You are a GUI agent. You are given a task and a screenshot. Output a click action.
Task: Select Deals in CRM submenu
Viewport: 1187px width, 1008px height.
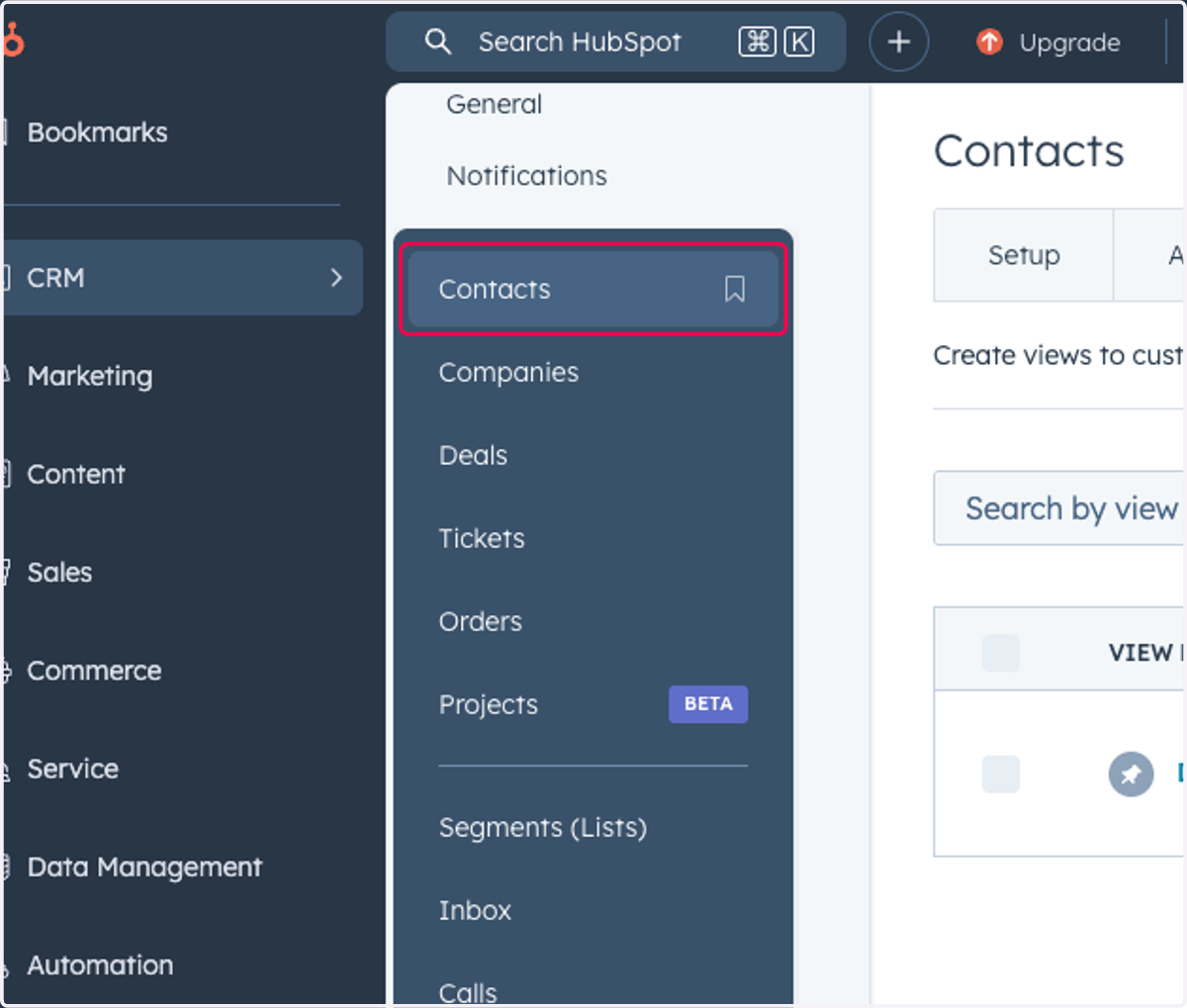[473, 455]
